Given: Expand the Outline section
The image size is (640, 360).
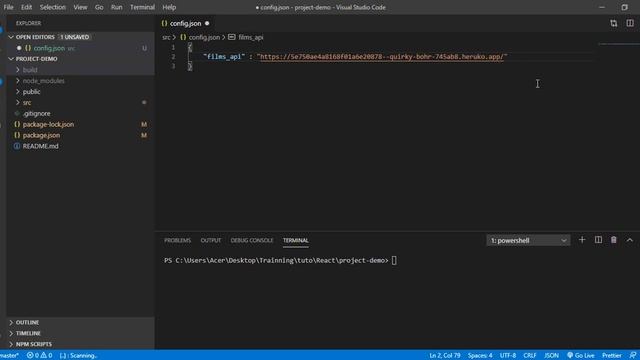Looking at the screenshot, I should pyautogui.click(x=80, y=322).
